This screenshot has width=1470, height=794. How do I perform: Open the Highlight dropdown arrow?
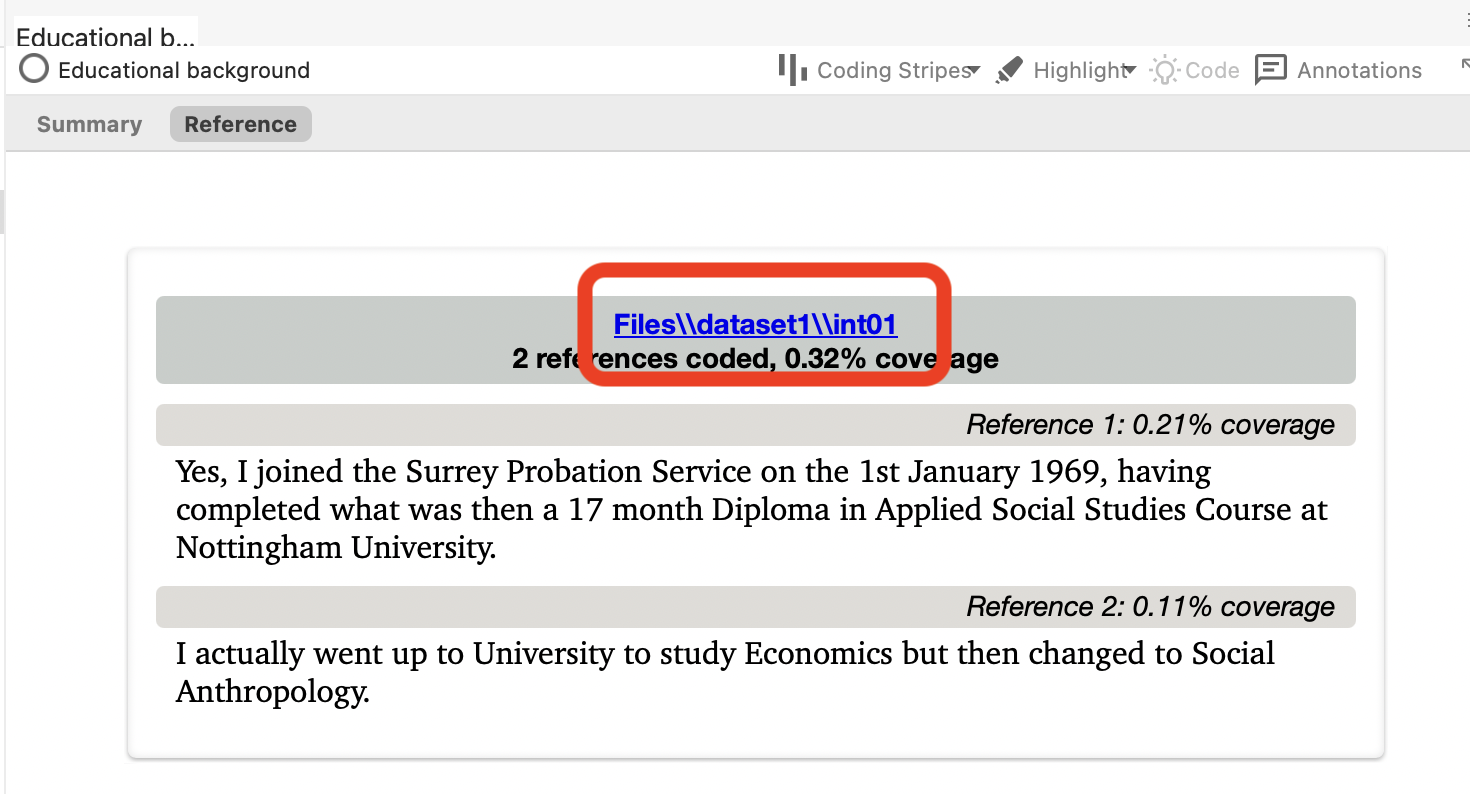coord(1129,70)
